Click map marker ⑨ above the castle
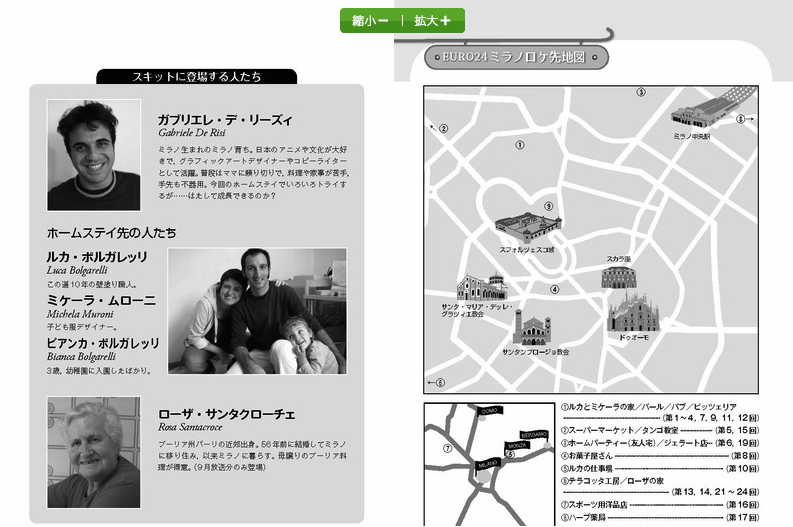This screenshot has height=527, width=793. pyautogui.click(x=548, y=206)
